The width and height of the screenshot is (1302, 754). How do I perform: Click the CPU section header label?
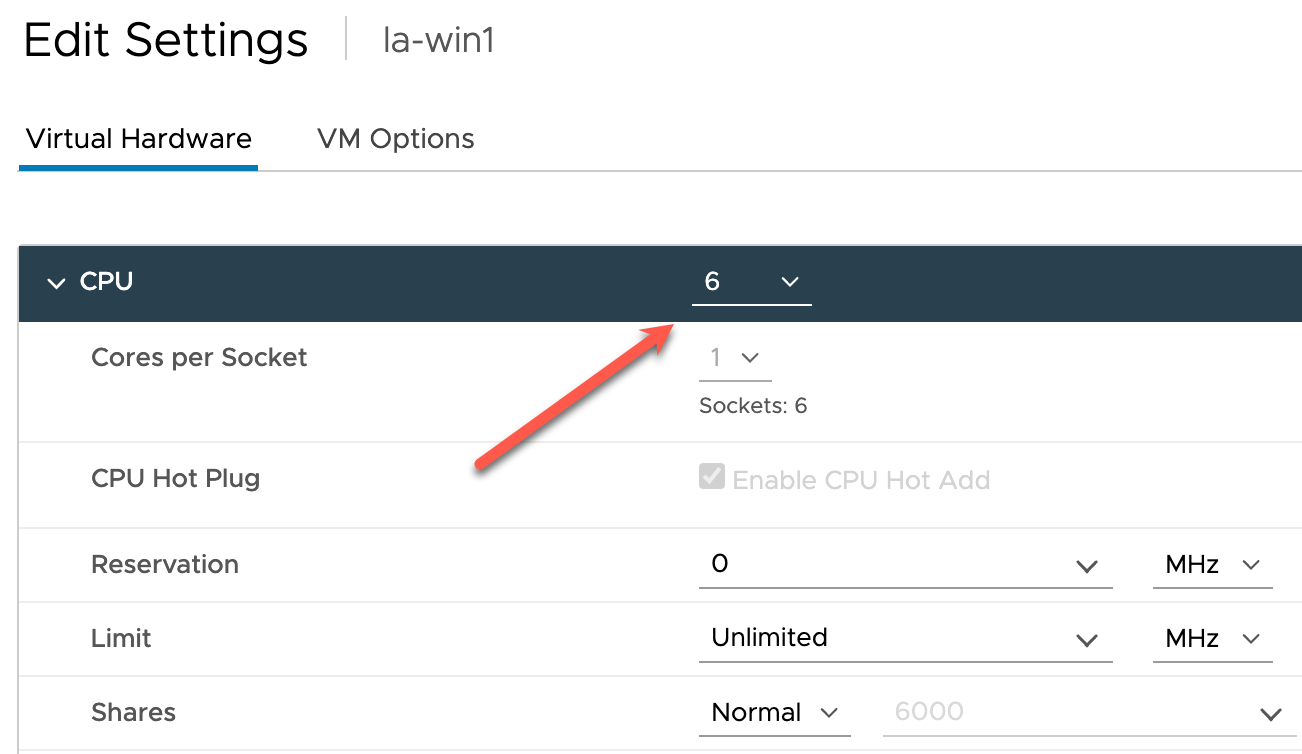click(106, 282)
